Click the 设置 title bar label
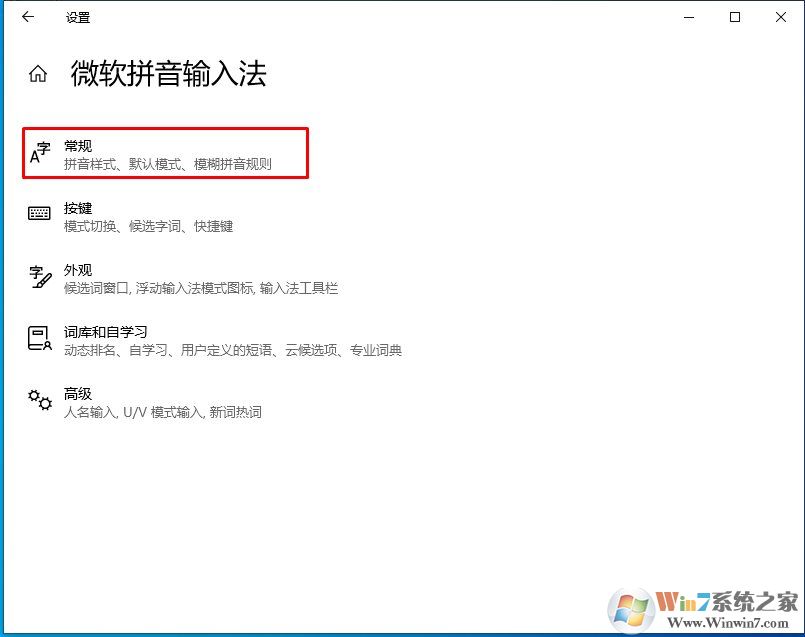Image resolution: width=805 pixels, height=637 pixels. 78,17
